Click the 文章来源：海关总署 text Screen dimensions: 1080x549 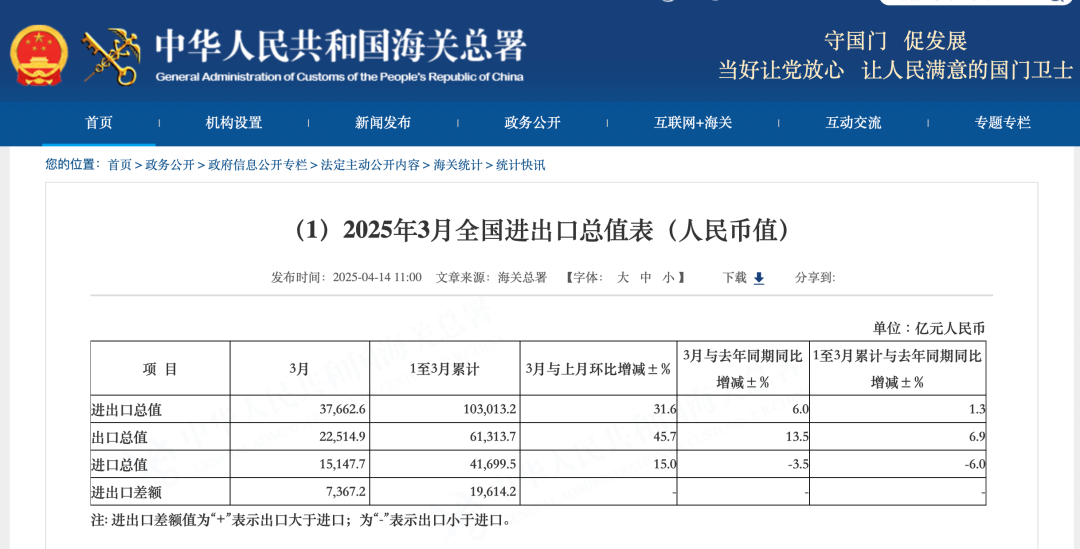point(491,278)
